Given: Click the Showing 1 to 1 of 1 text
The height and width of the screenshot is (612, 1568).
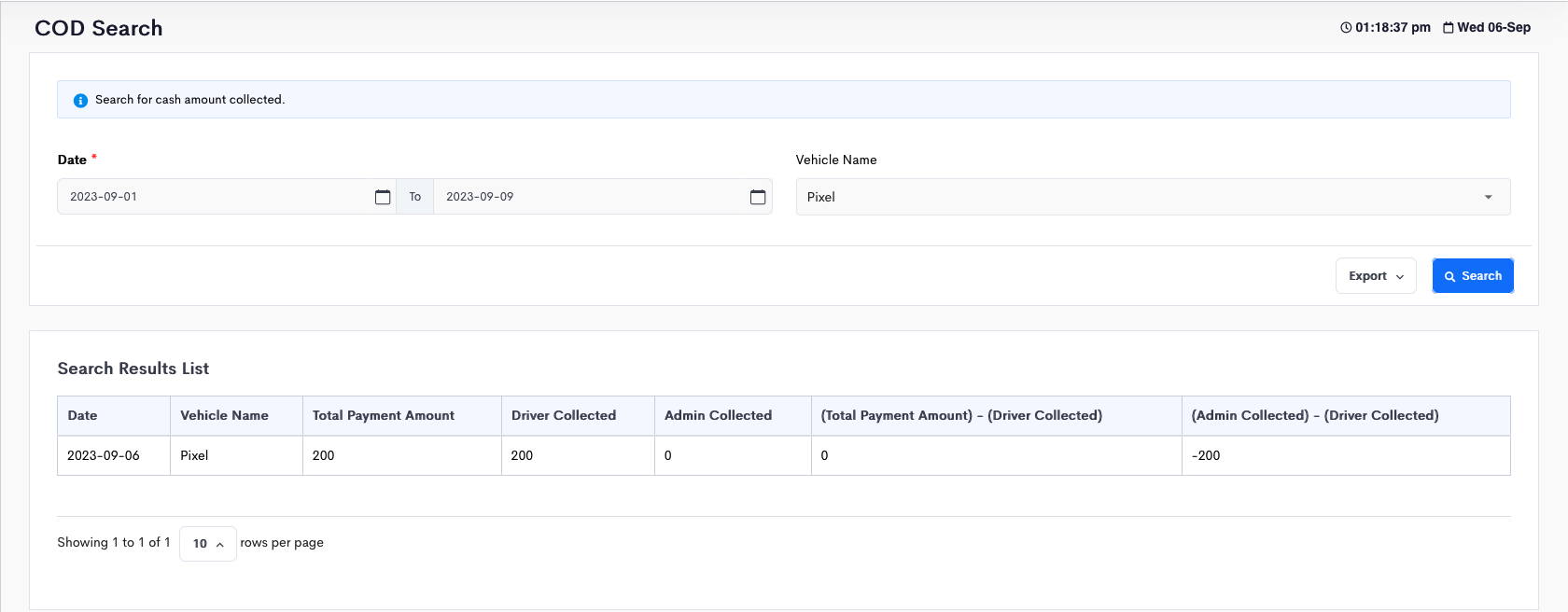Looking at the screenshot, I should [x=114, y=543].
